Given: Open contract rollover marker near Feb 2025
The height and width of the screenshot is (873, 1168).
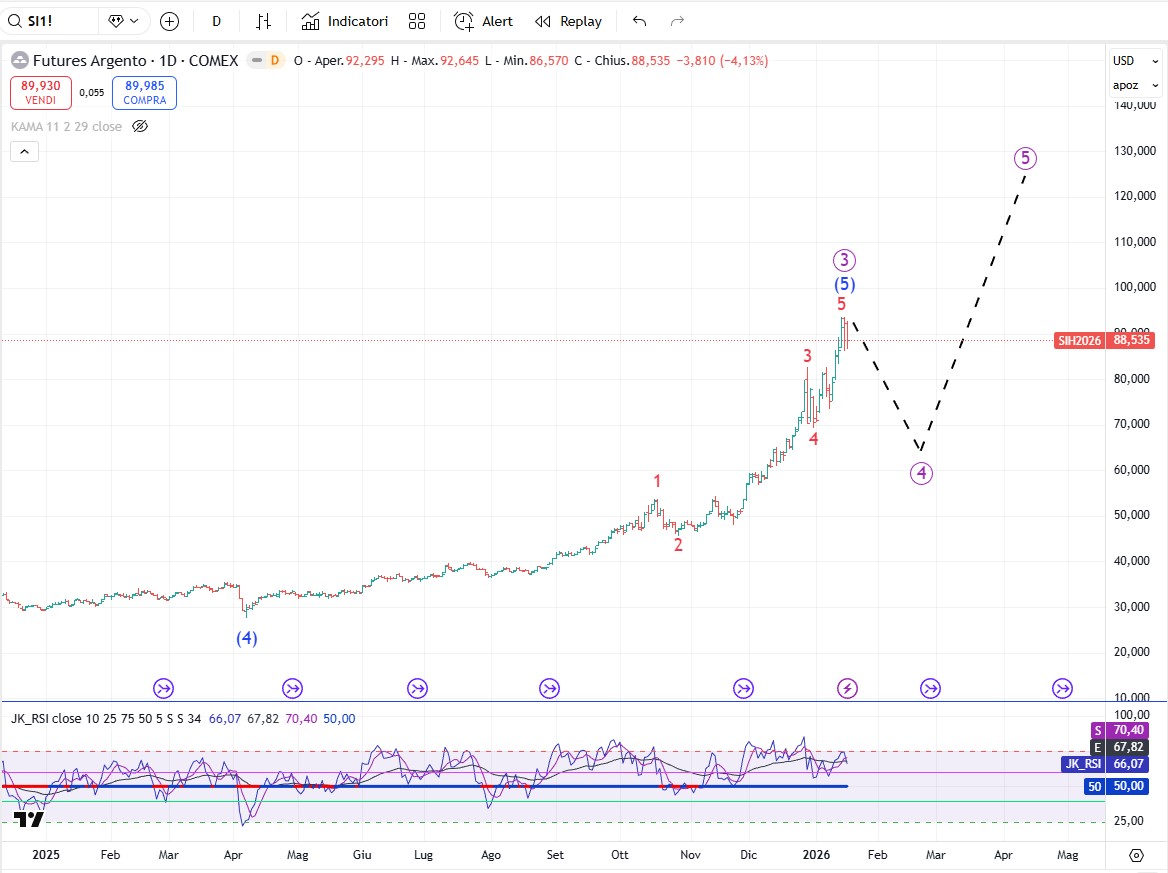Looking at the screenshot, I should pyautogui.click(x=164, y=689).
